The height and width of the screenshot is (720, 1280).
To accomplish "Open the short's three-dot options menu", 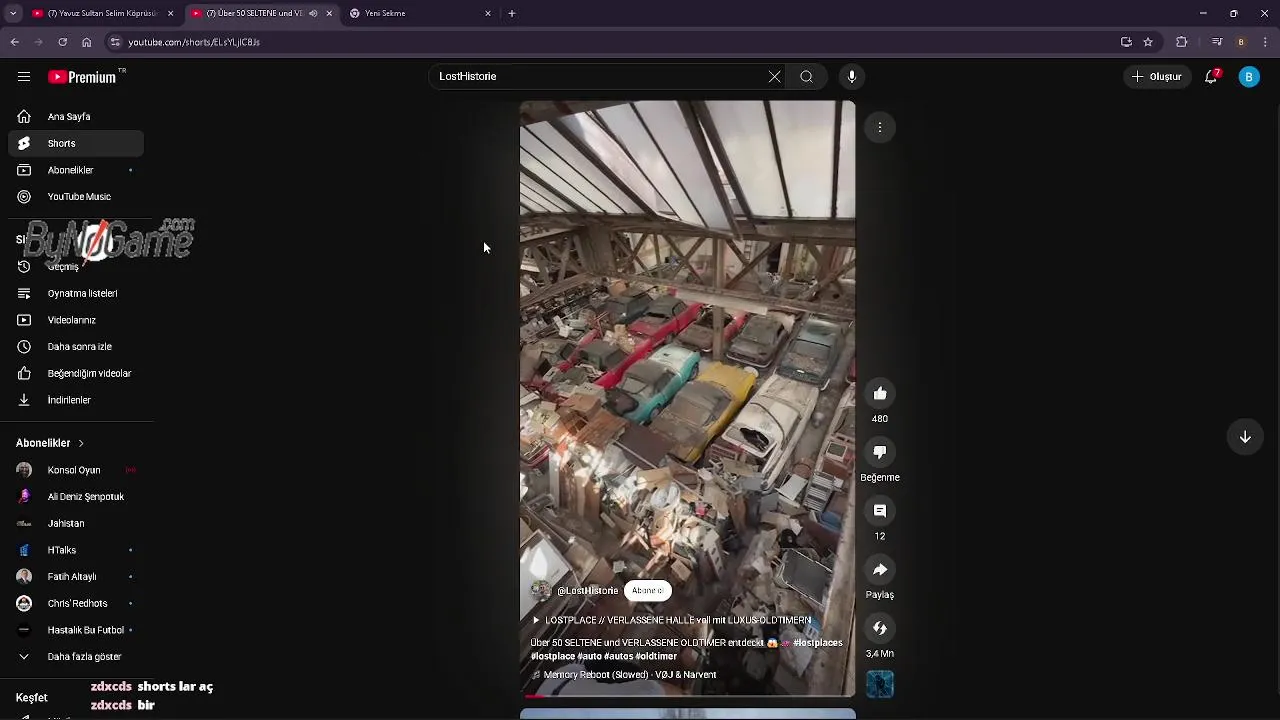I will coord(880,127).
